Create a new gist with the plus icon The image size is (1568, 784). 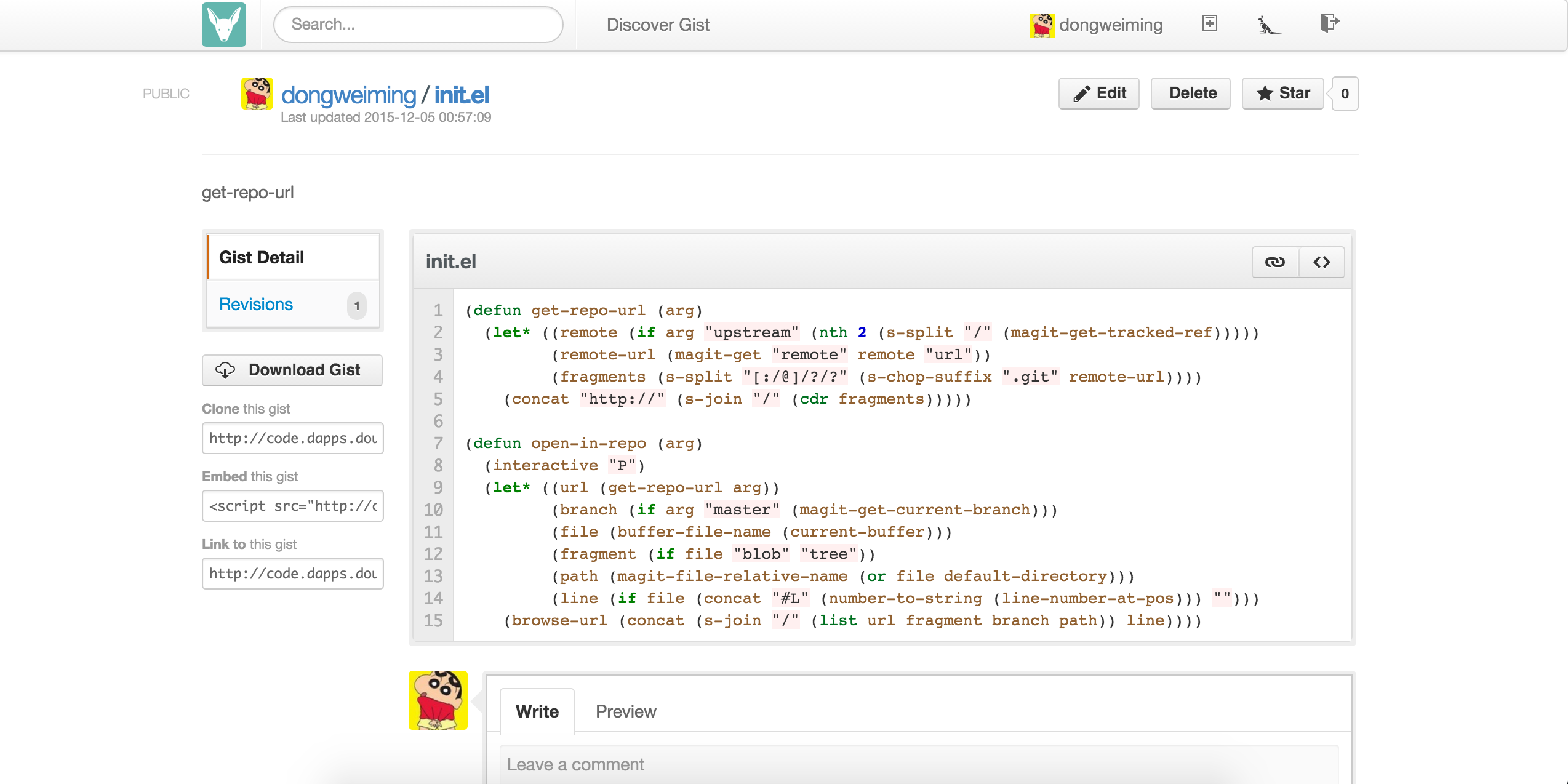(x=1210, y=23)
